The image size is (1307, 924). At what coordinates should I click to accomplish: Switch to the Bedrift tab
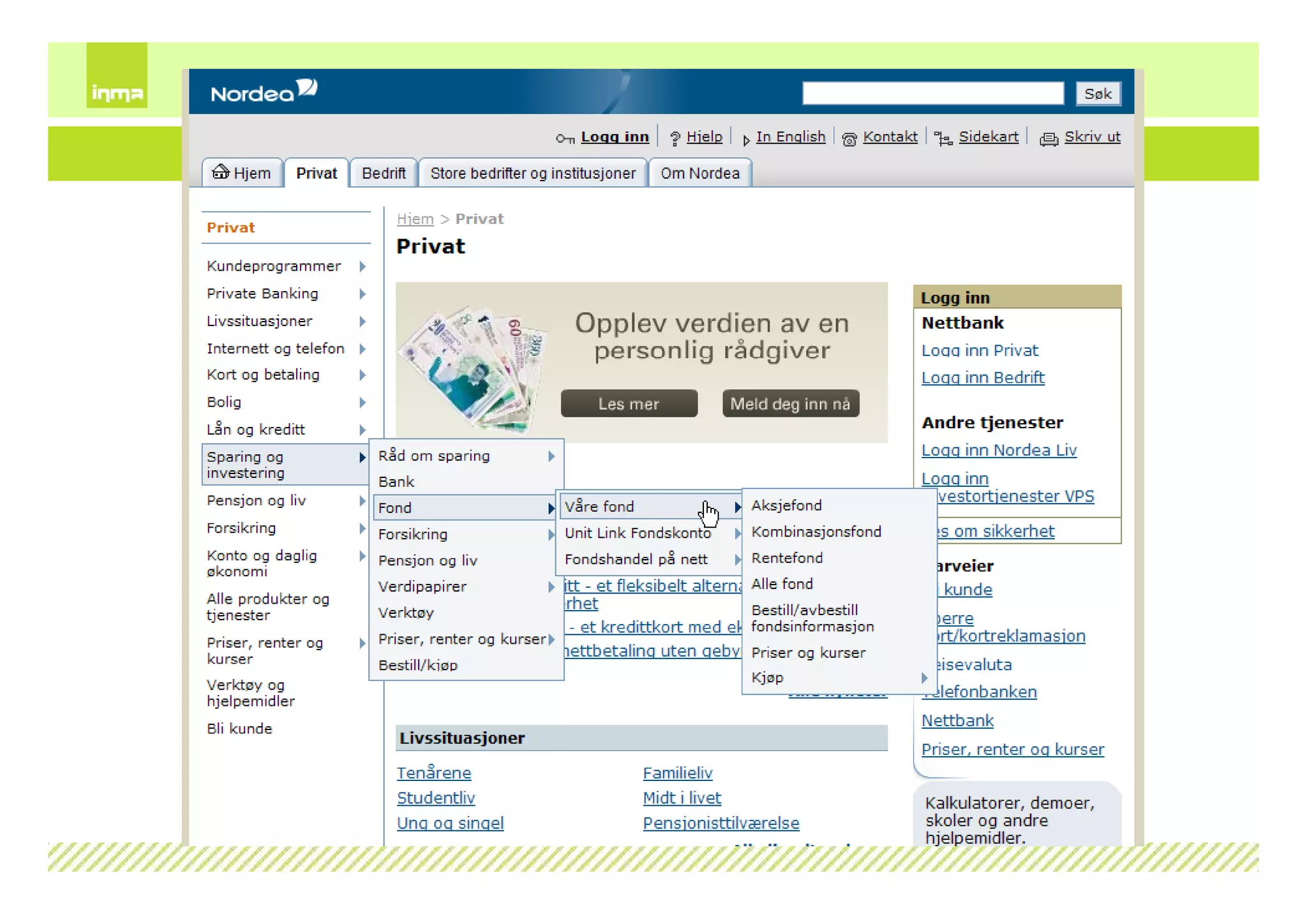point(384,174)
